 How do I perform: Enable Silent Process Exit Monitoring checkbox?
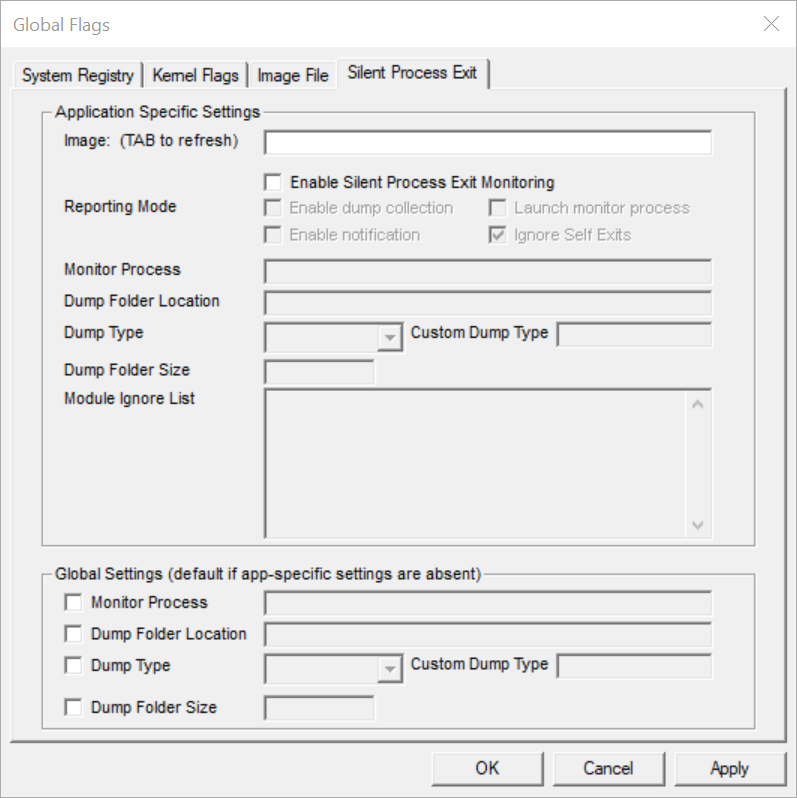coord(273,183)
